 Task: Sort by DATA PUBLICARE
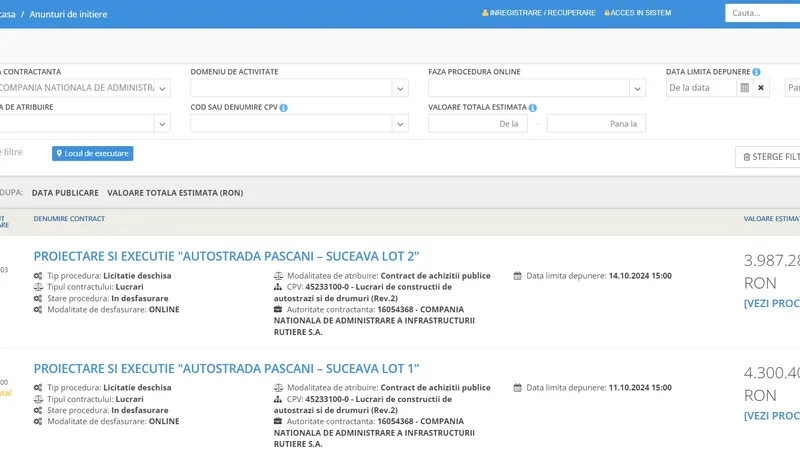65,193
